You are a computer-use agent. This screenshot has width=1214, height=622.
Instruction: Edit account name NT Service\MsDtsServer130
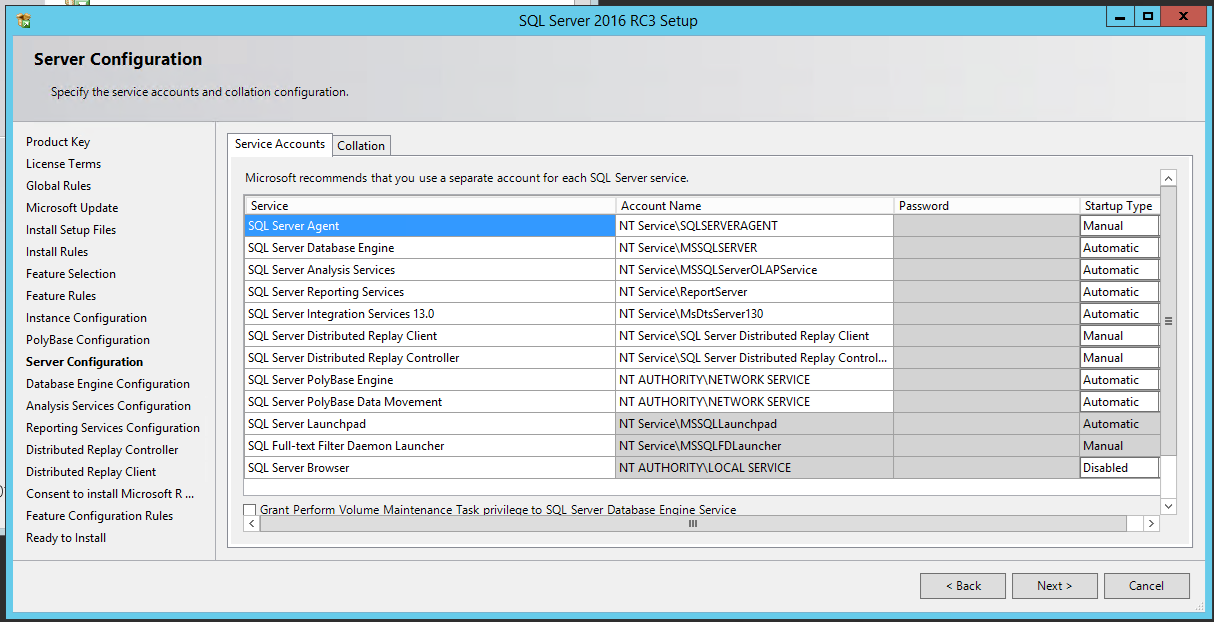[x=755, y=314]
